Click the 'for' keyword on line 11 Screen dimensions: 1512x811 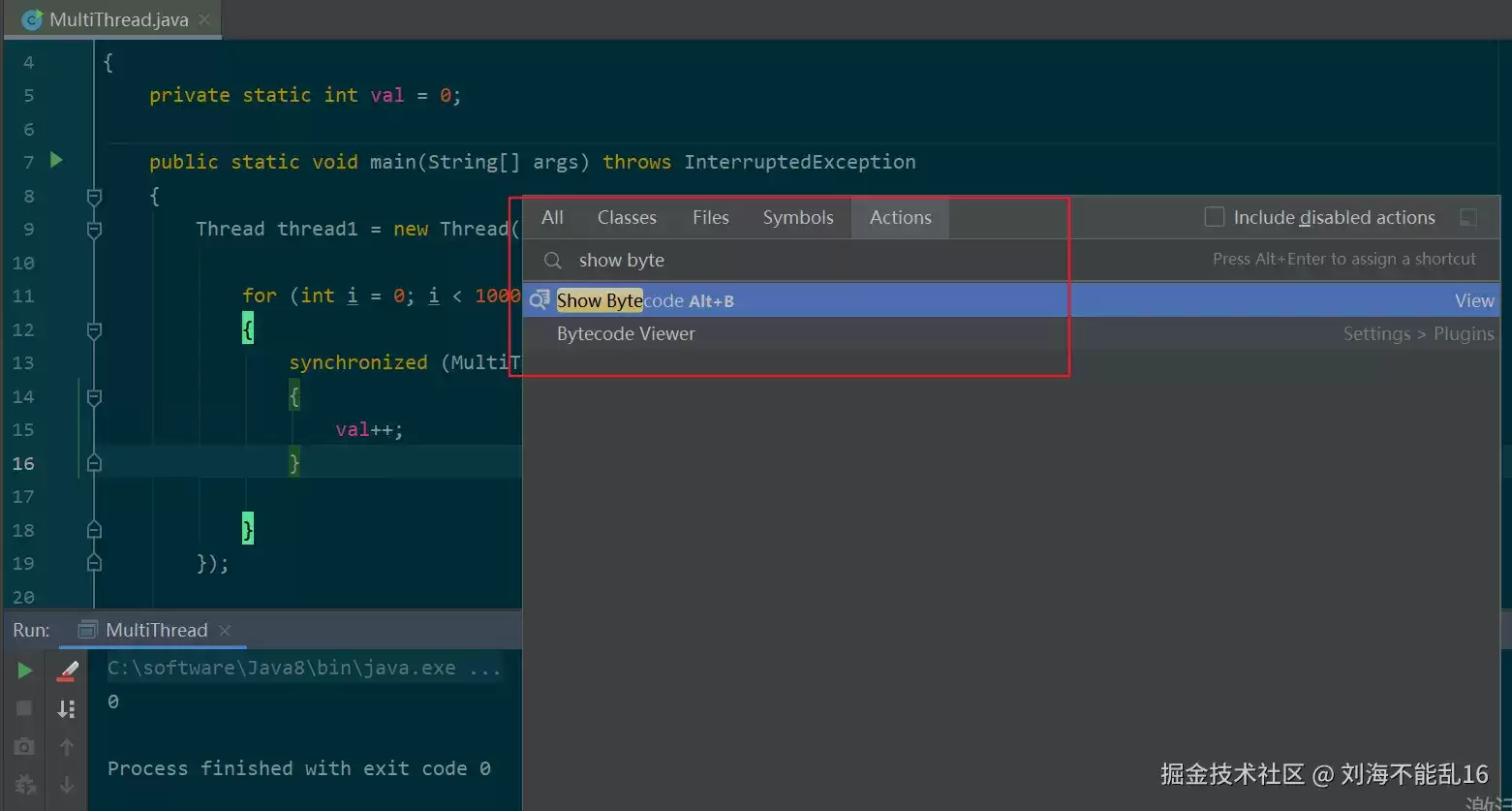[x=260, y=296]
